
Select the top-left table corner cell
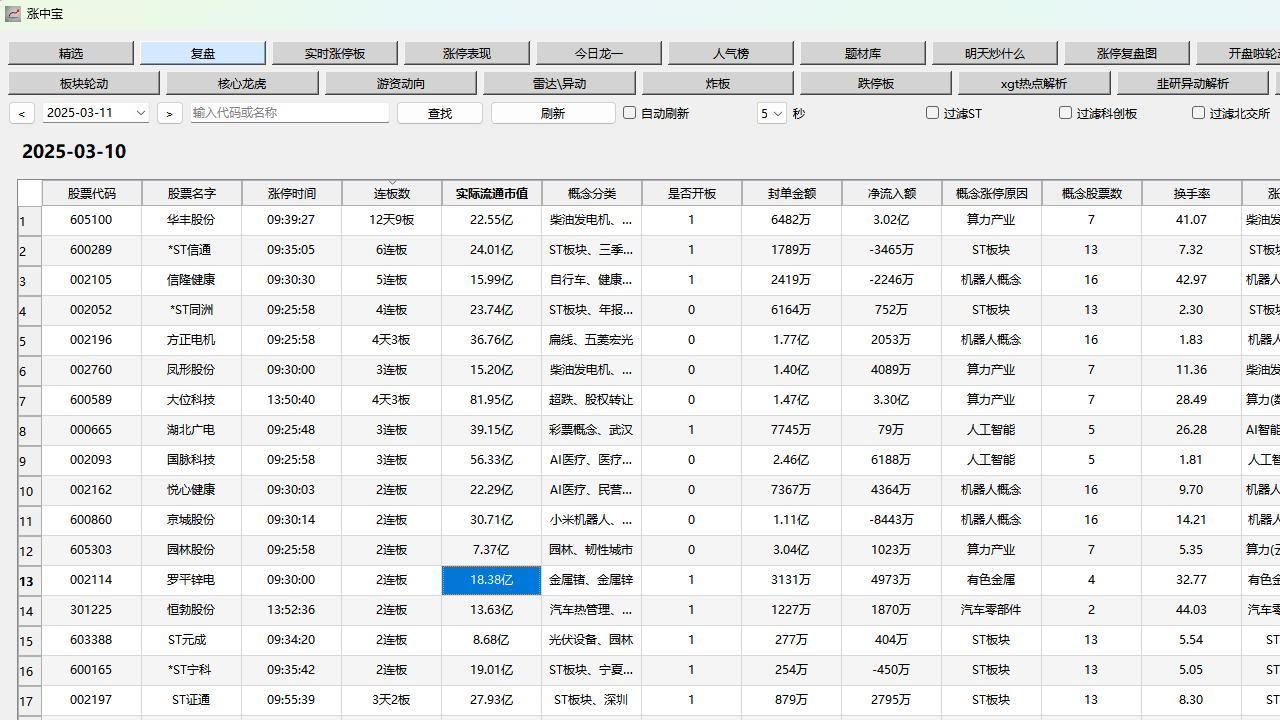coord(30,193)
